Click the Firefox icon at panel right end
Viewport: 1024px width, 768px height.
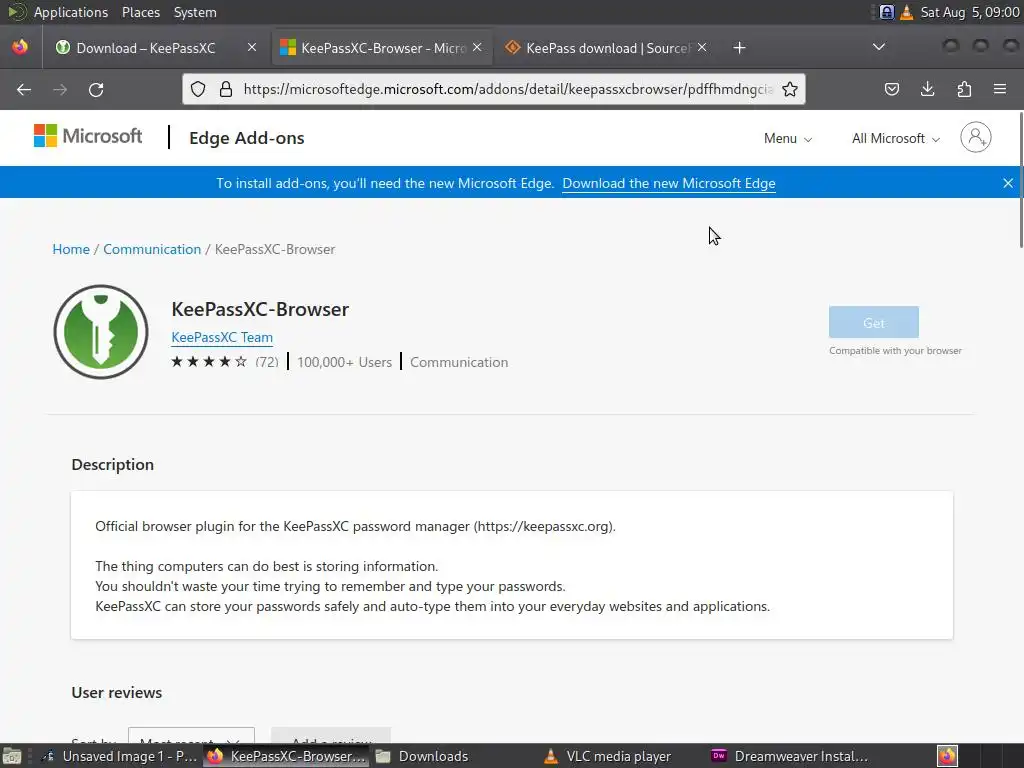[948, 756]
